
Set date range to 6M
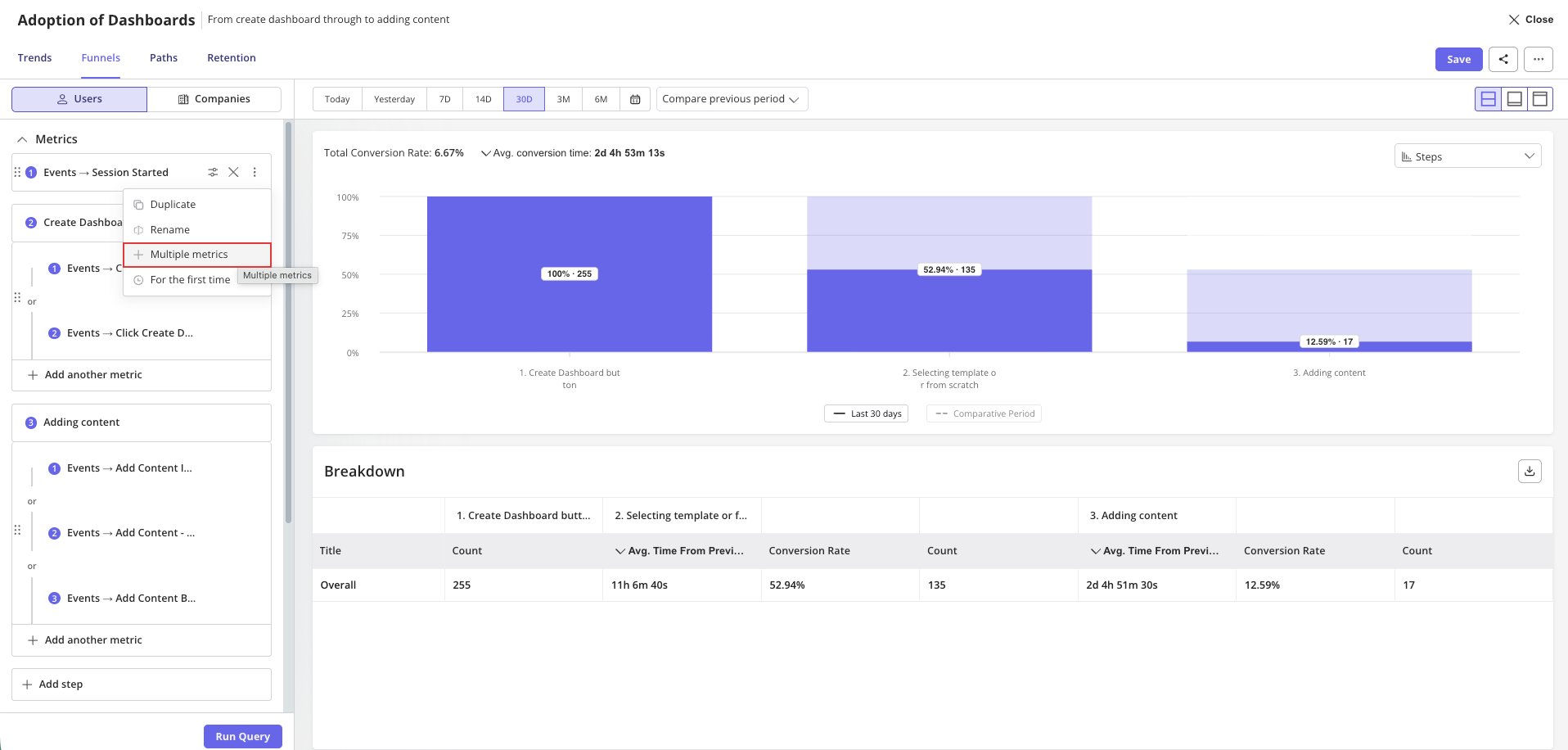pos(602,99)
